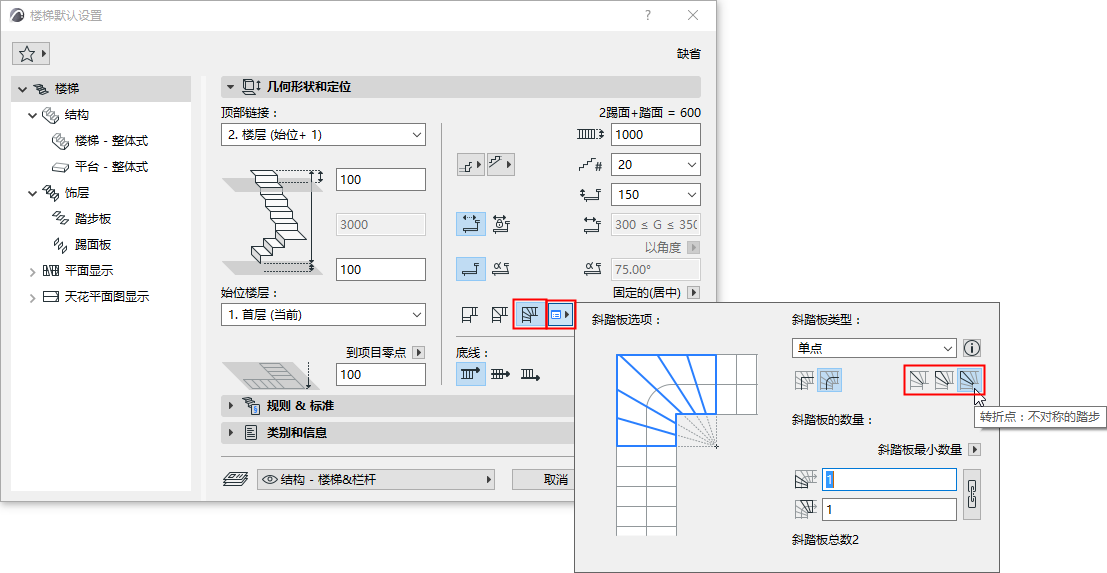This screenshot has width=1107, height=573.
Task: Open the 斜踏板最小数量 arrow menu
Action: (x=974, y=450)
